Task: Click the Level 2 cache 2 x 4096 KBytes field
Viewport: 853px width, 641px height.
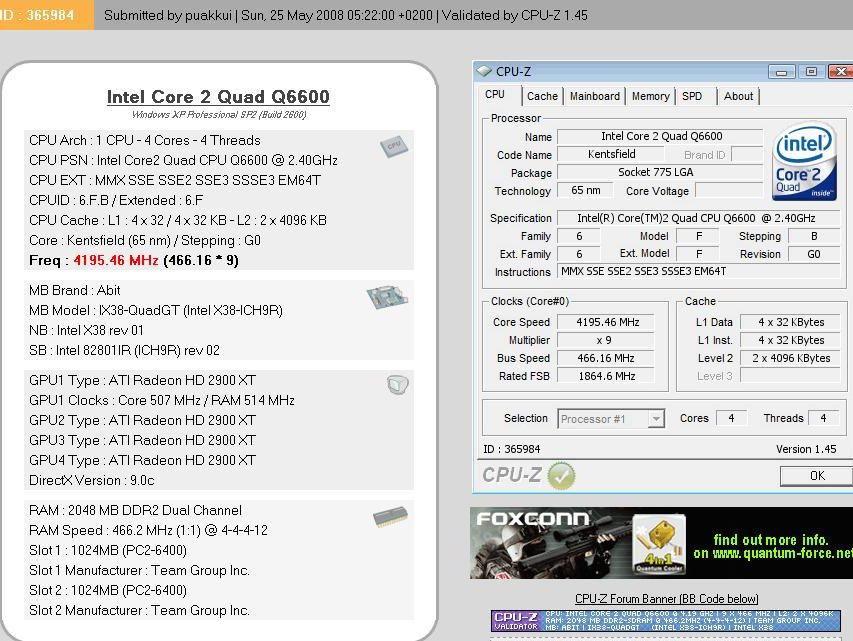Action: [791, 358]
